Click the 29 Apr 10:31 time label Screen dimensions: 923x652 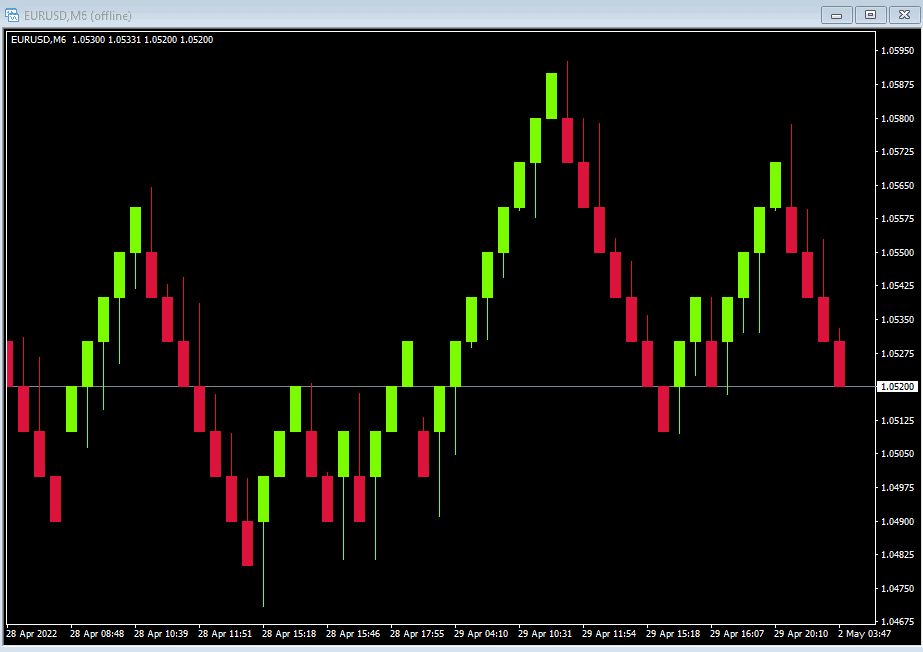(x=544, y=634)
